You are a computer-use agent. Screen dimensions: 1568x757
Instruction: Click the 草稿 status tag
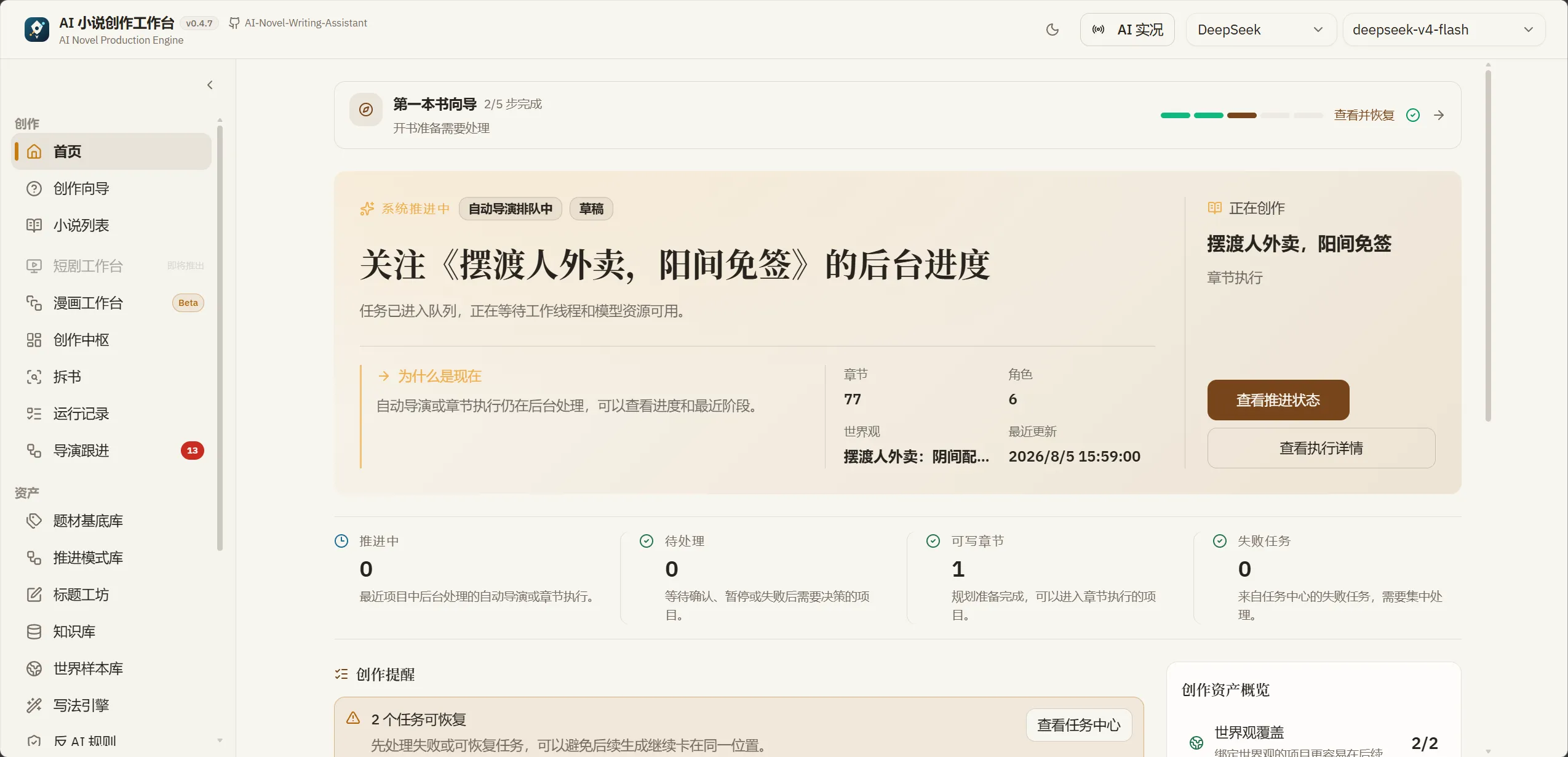tap(591, 209)
